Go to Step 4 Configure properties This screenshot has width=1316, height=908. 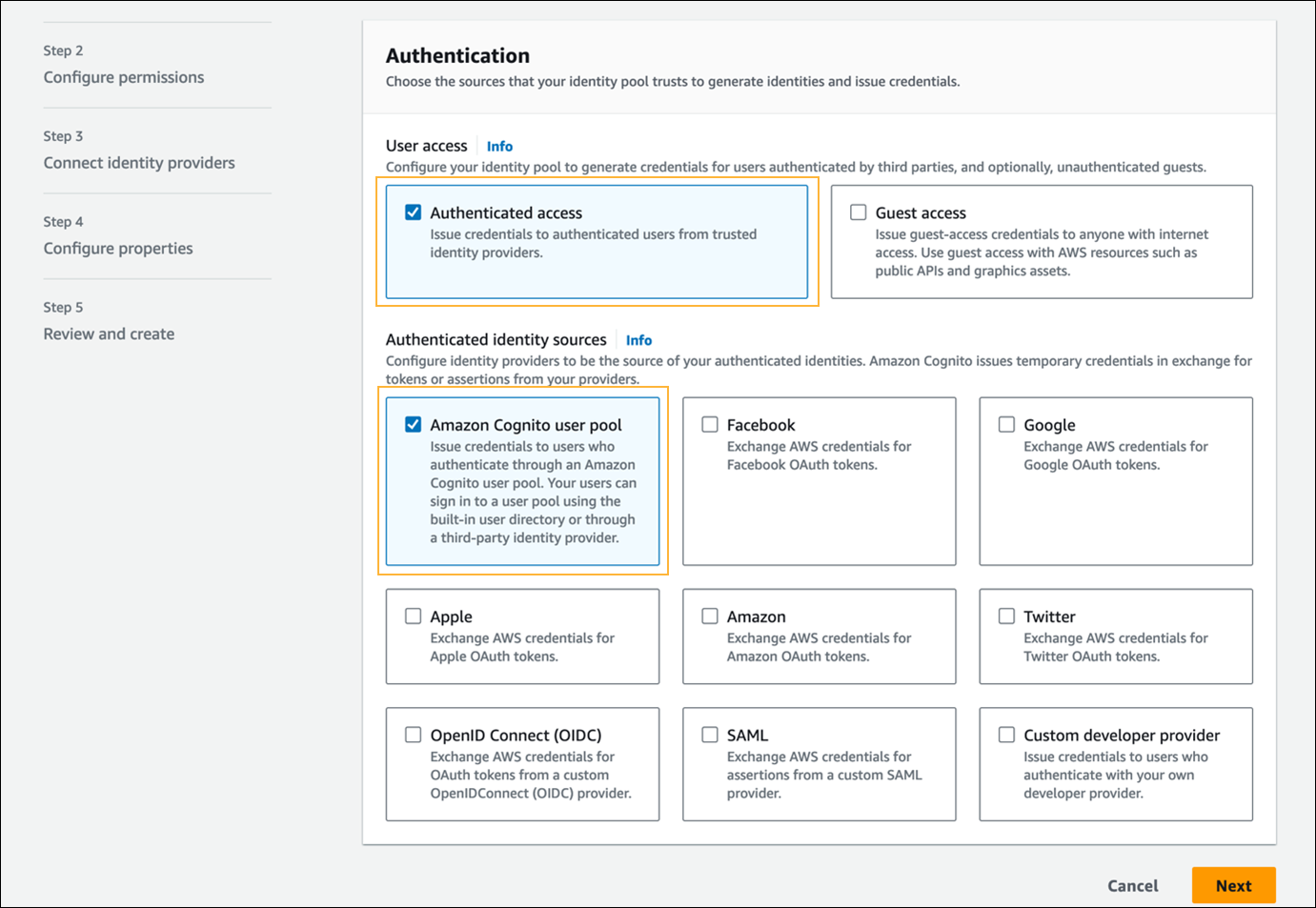click(118, 249)
